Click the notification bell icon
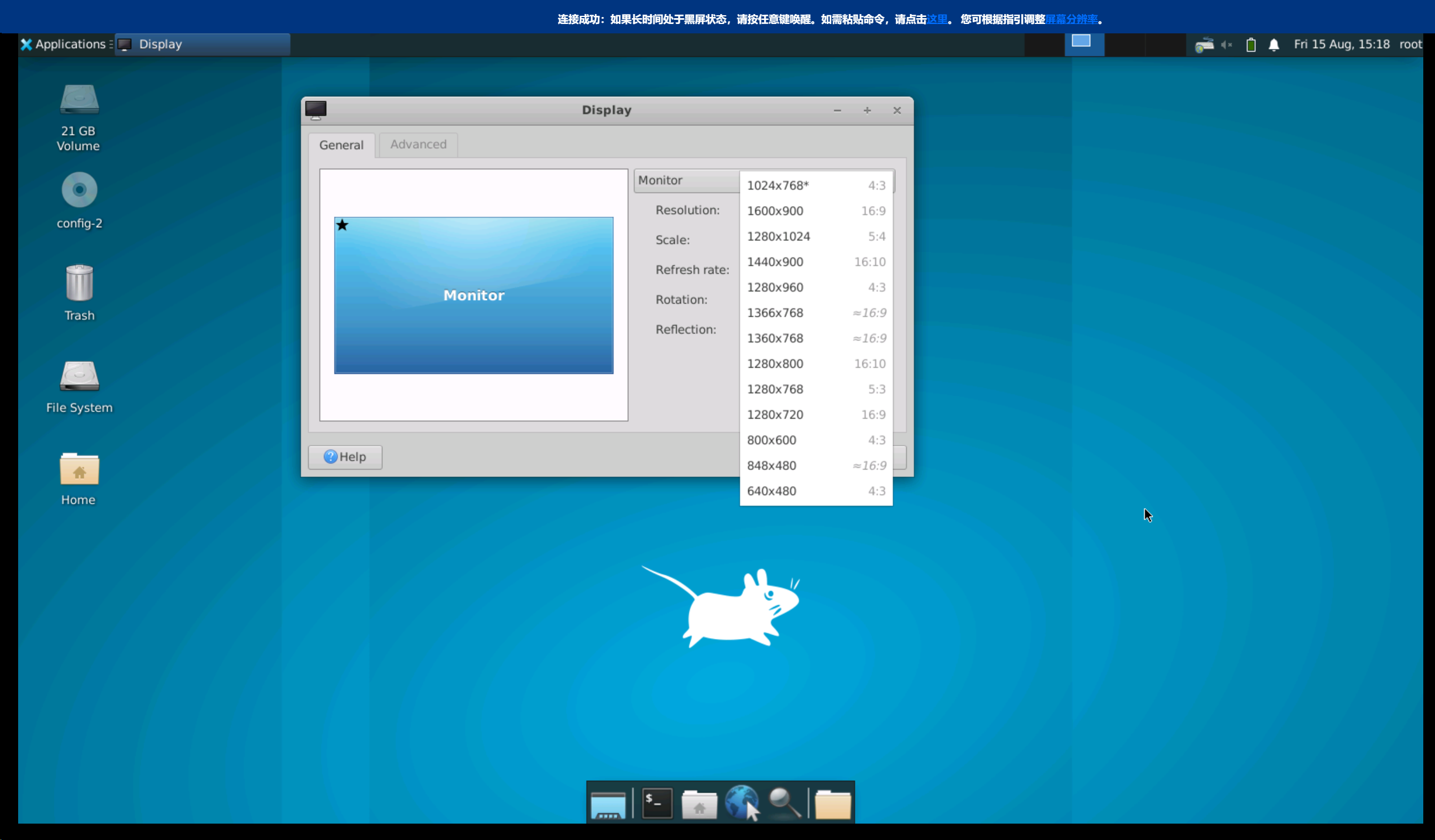 click(1273, 44)
